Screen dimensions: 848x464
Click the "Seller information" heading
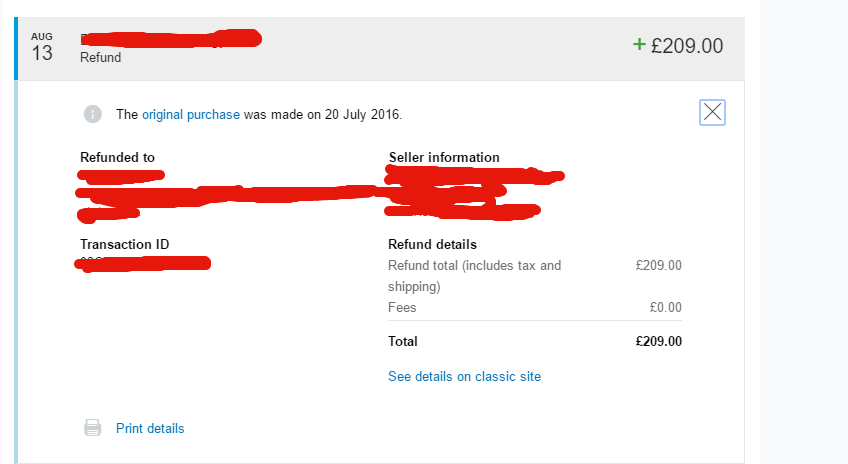coord(444,157)
